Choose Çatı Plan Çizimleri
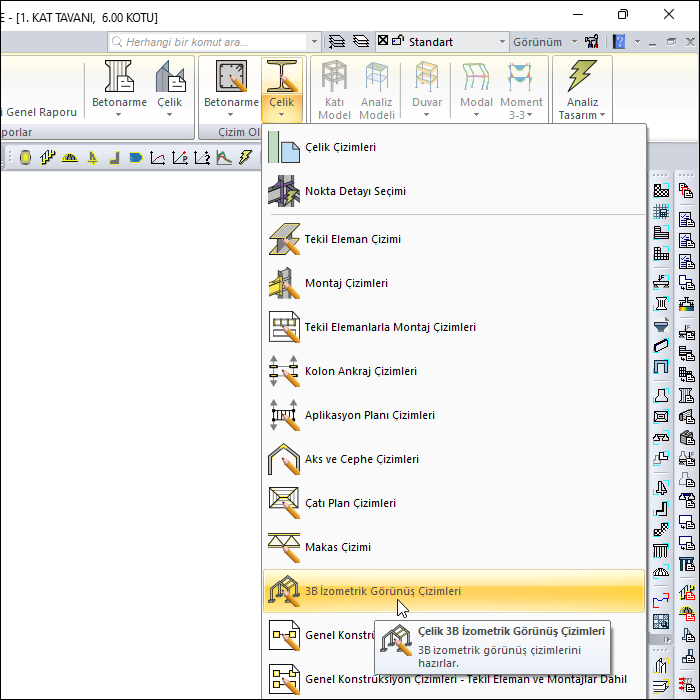700x700 pixels. (454, 503)
